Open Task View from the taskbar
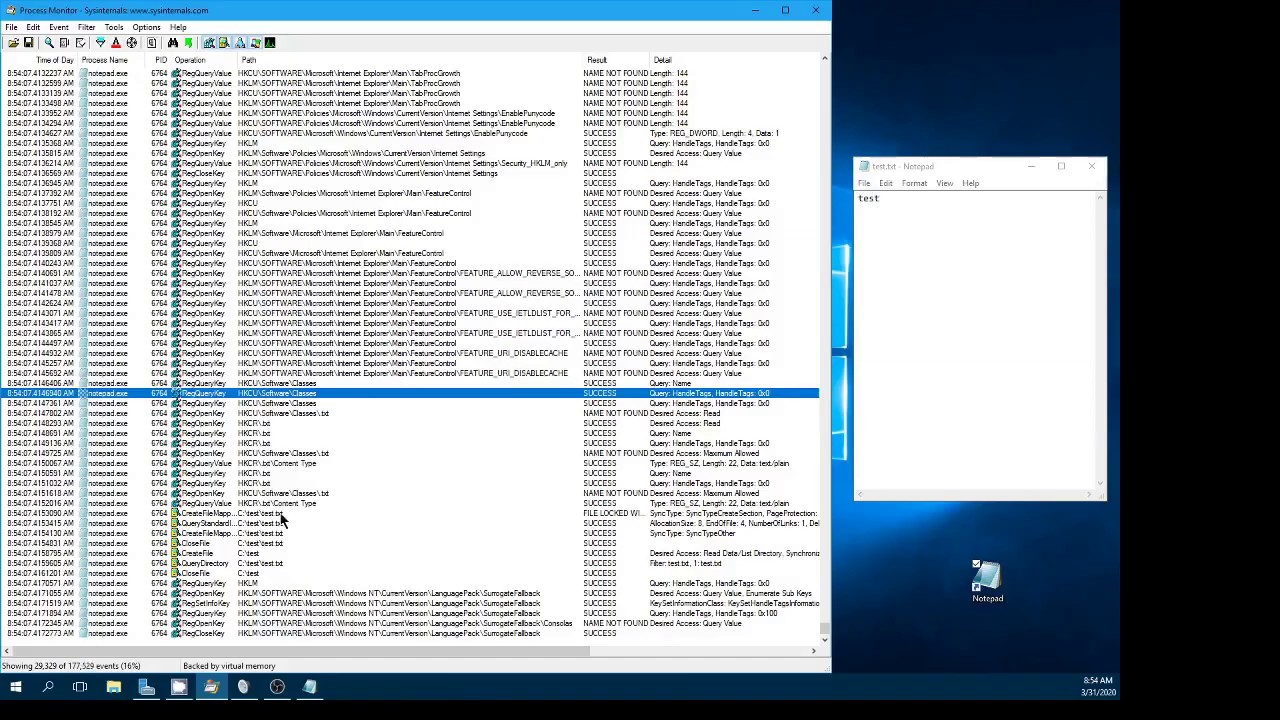 [80, 687]
